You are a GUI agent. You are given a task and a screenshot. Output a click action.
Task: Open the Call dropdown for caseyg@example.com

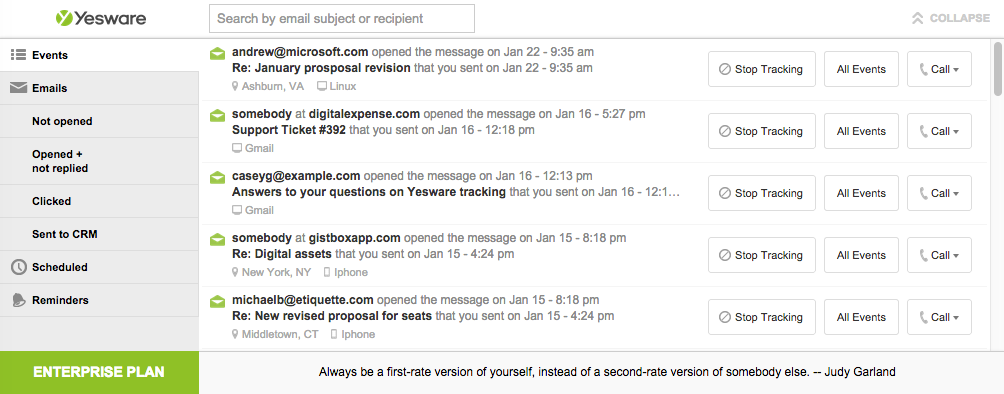click(939, 193)
